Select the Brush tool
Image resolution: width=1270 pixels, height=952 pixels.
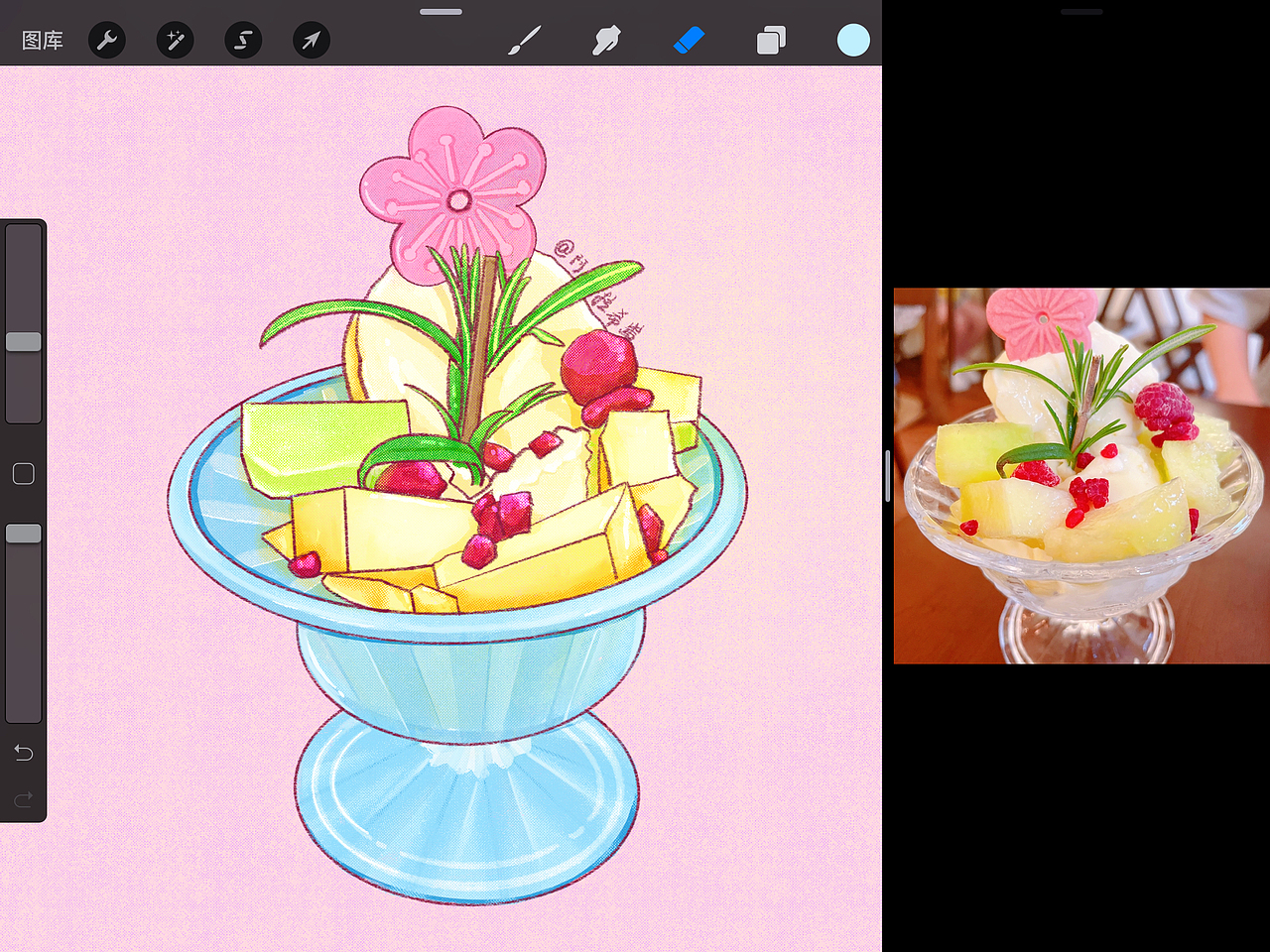(525, 40)
